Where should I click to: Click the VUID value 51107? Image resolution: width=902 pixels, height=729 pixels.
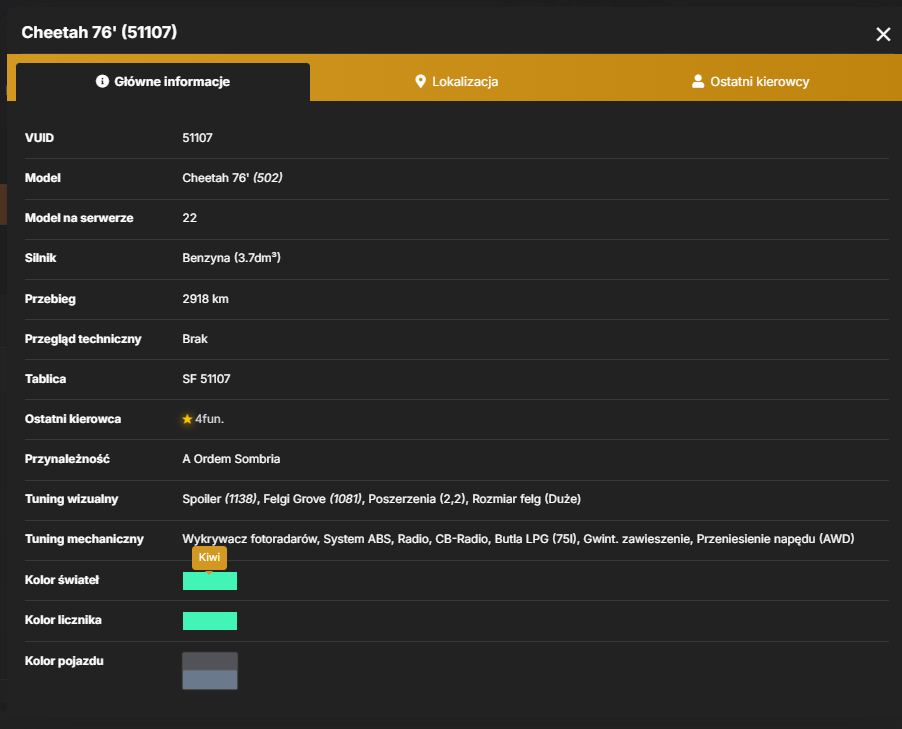tap(197, 138)
